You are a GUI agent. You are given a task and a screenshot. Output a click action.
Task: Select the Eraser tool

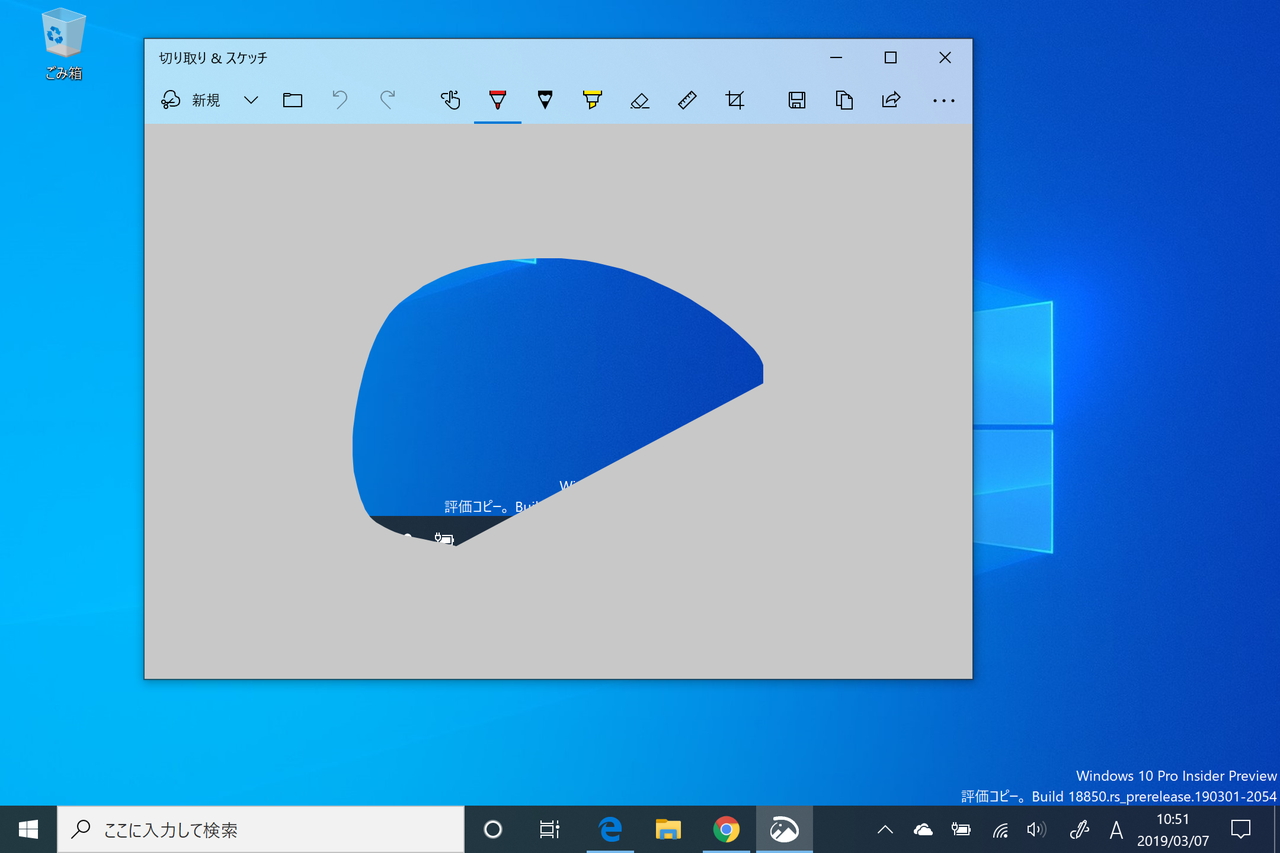point(640,100)
